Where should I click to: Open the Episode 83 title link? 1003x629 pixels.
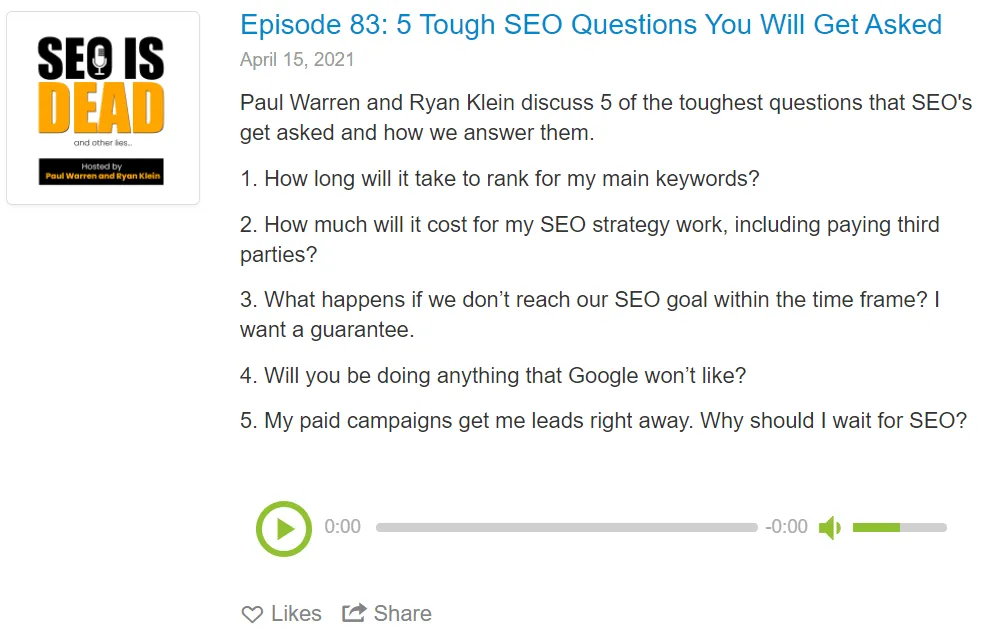[591, 25]
